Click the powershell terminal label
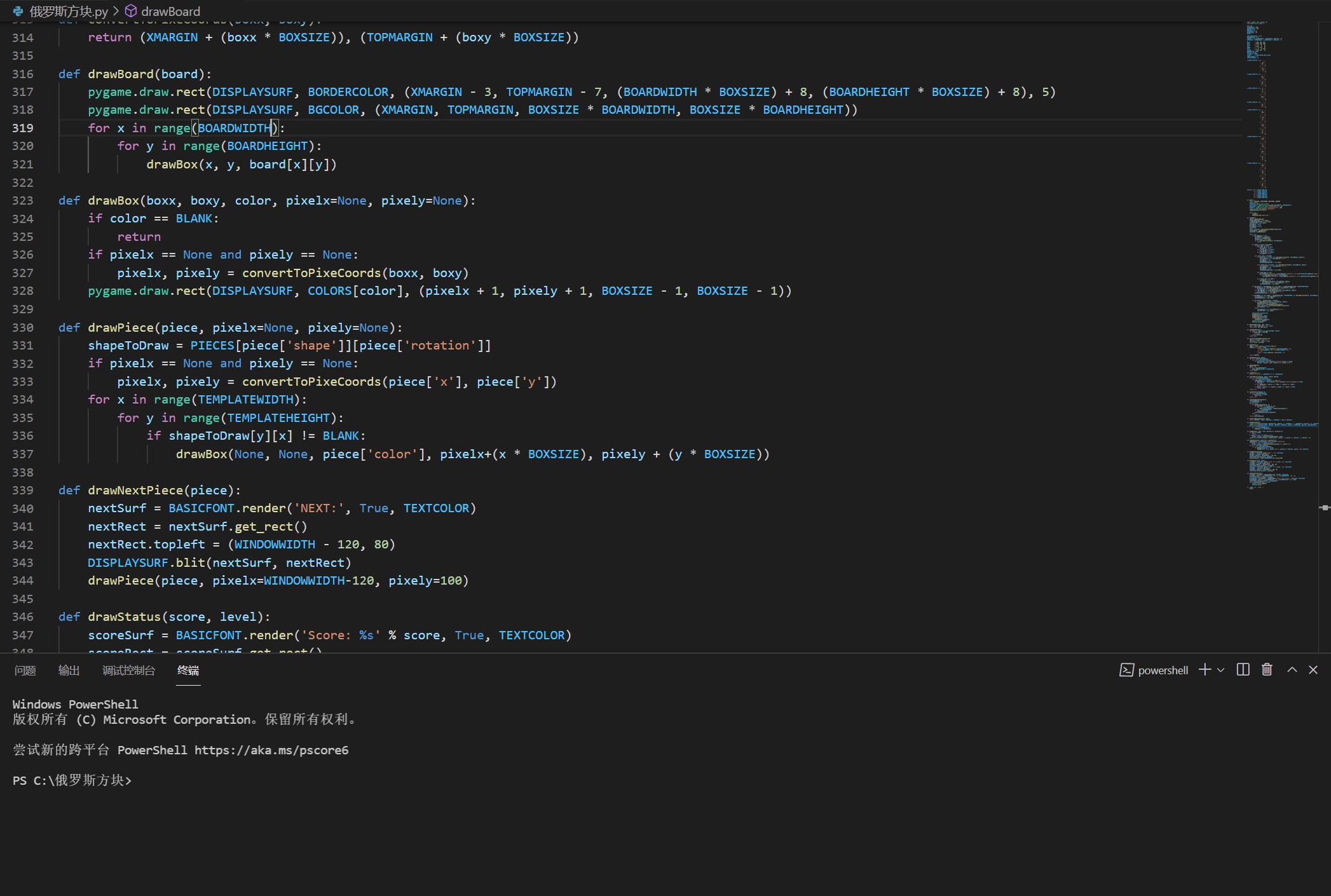This screenshot has width=1331, height=896. pos(1163,670)
